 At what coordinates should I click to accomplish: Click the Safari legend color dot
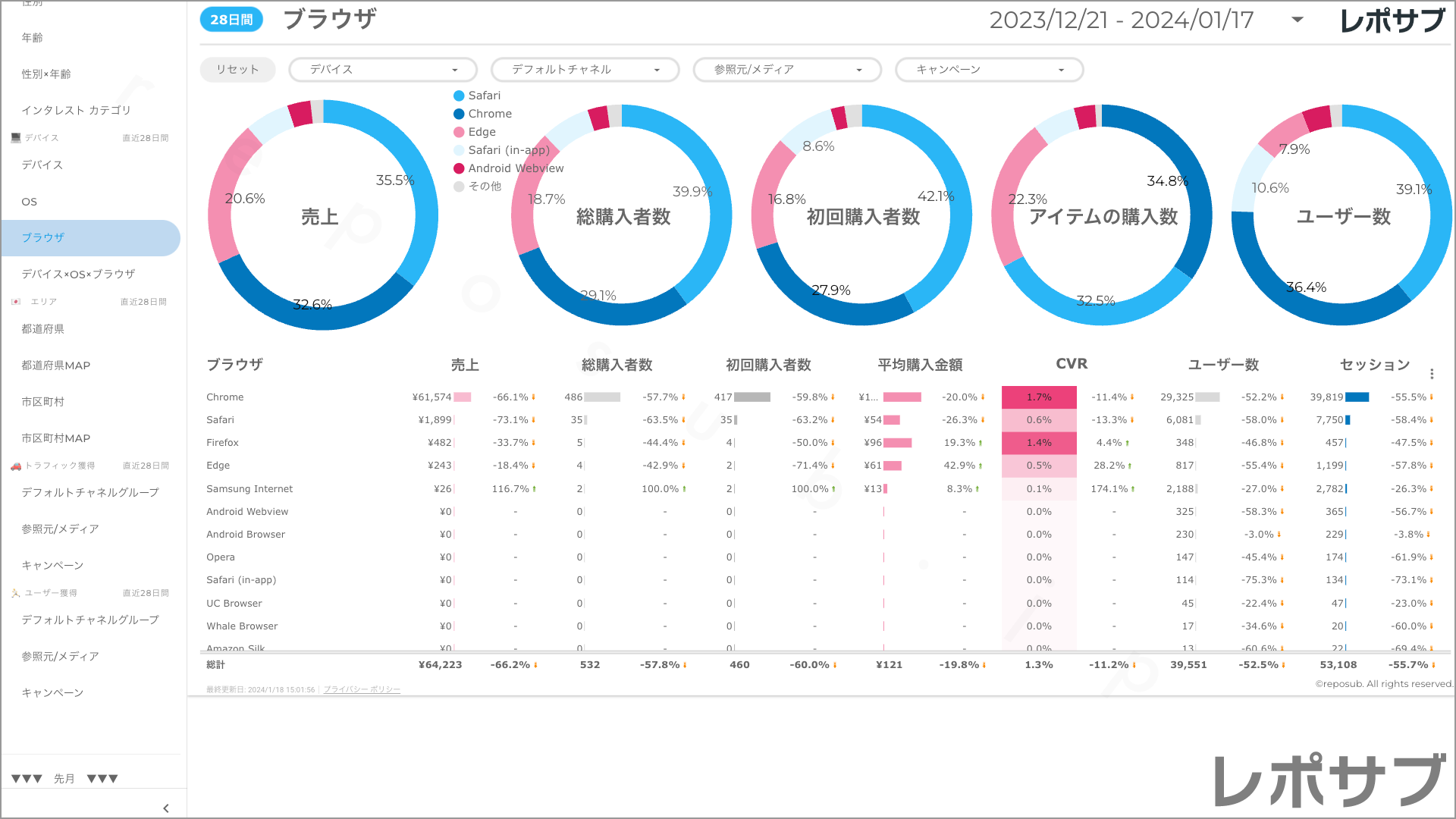(x=459, y=96)
